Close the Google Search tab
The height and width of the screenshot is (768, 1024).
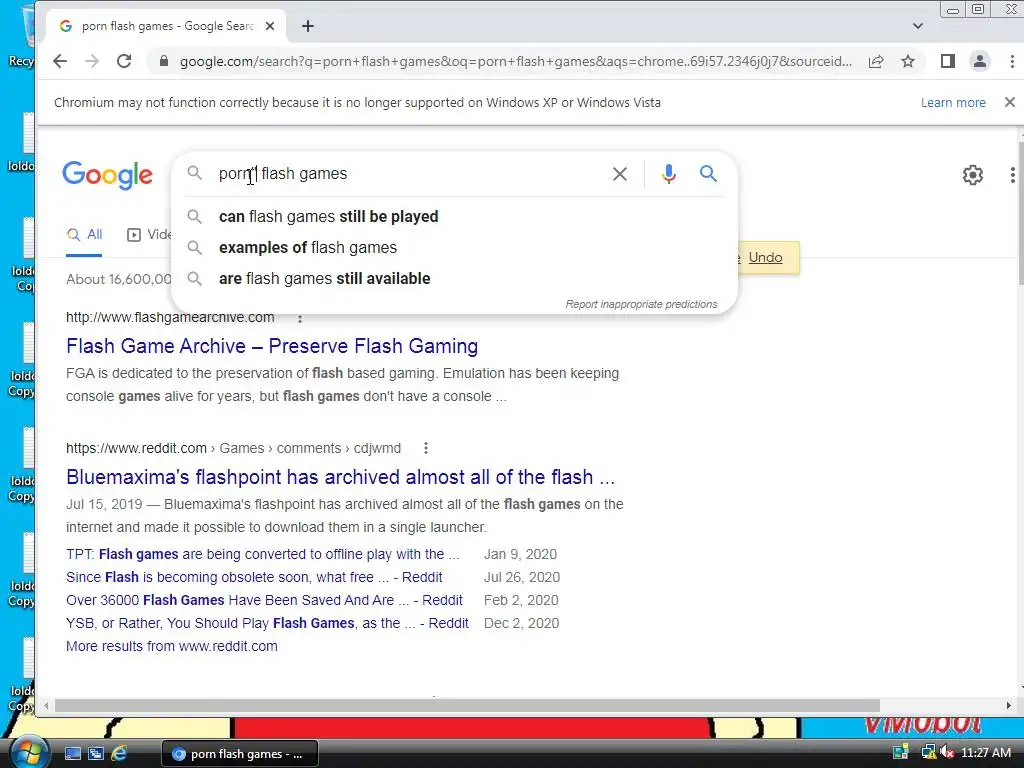pos(270,26)
